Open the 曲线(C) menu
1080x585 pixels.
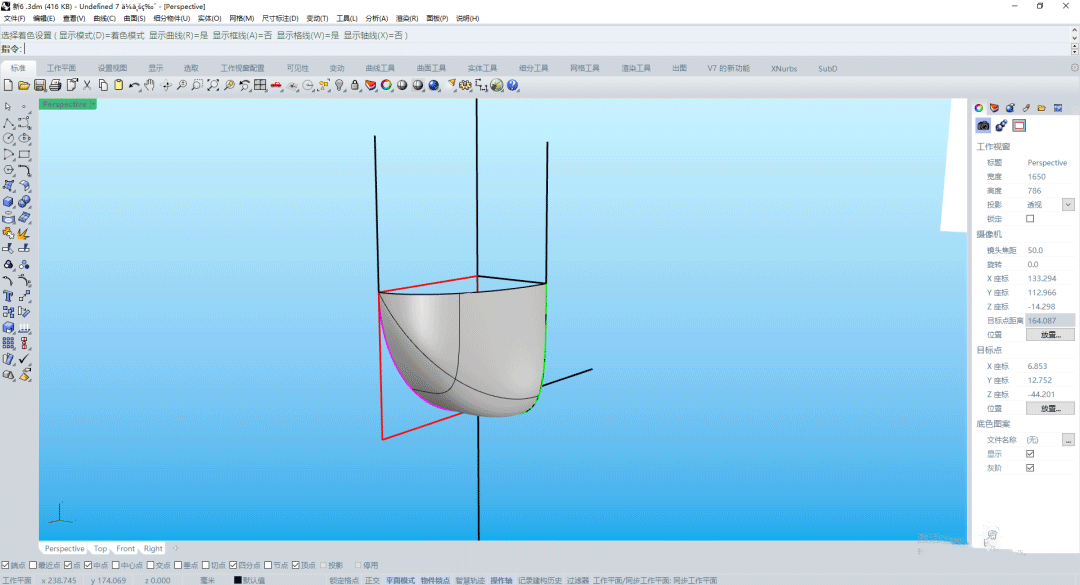click(x=104, y=18)
